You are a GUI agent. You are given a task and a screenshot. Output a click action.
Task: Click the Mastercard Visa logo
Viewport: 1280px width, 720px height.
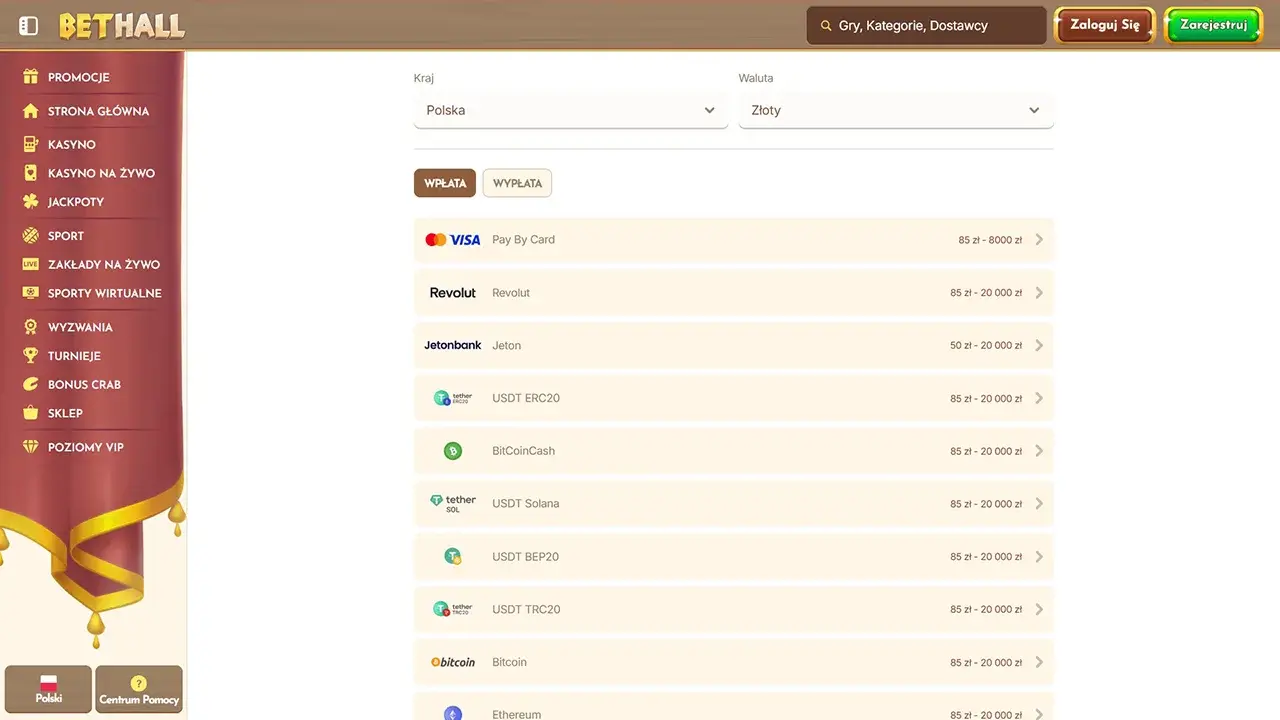(x=453, y=240)
